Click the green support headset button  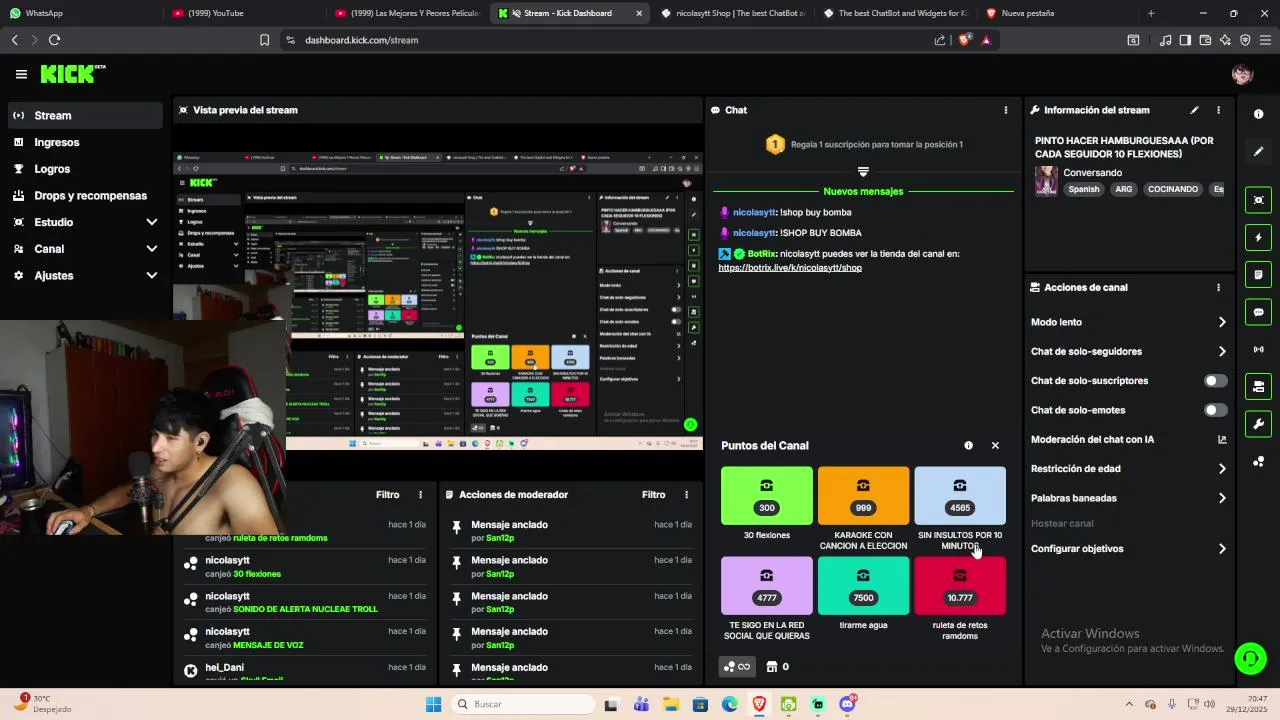click(1249, 658)
